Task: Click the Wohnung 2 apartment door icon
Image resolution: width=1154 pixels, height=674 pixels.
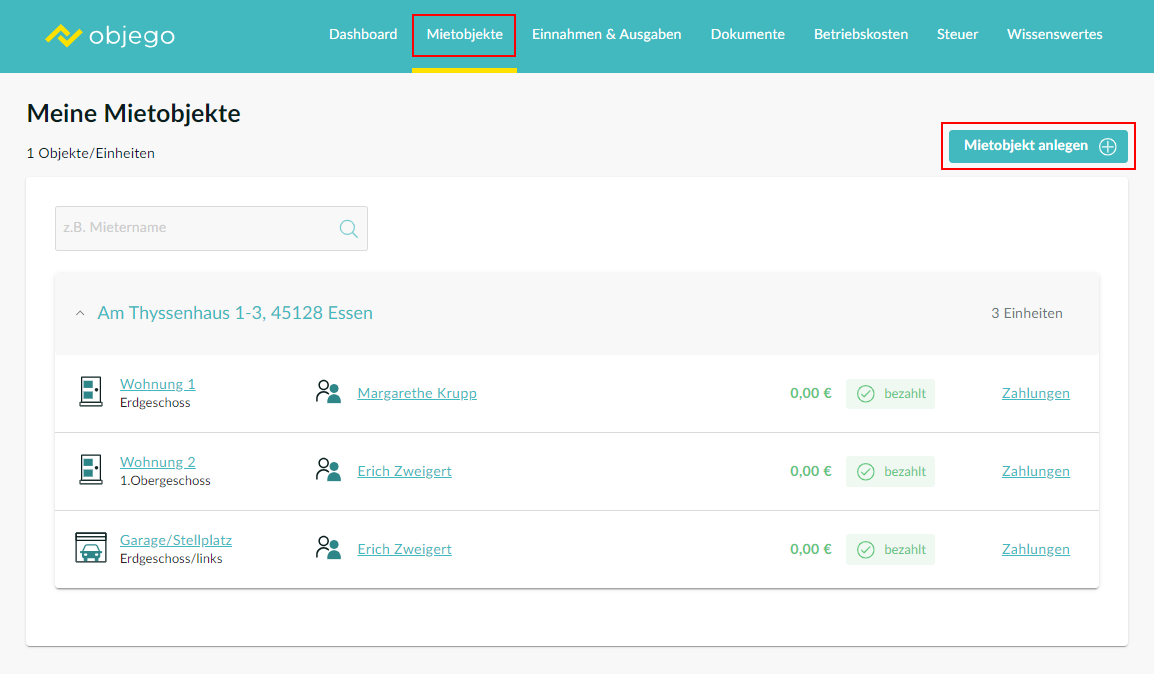Action: pyautogui.click(x=91, y=470)
